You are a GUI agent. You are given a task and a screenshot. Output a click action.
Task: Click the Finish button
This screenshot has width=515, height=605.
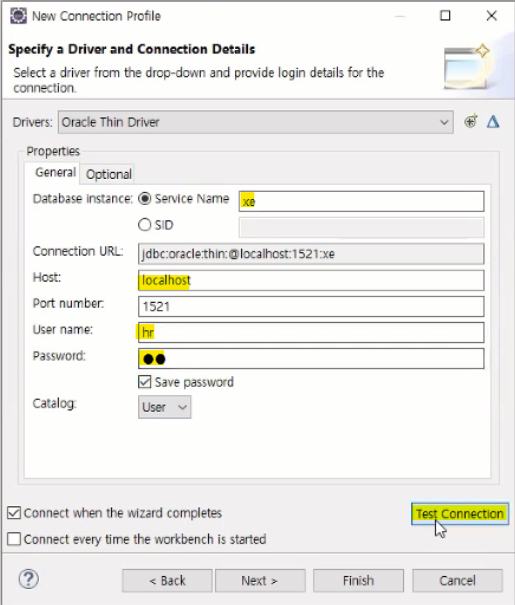pos(358,581)
